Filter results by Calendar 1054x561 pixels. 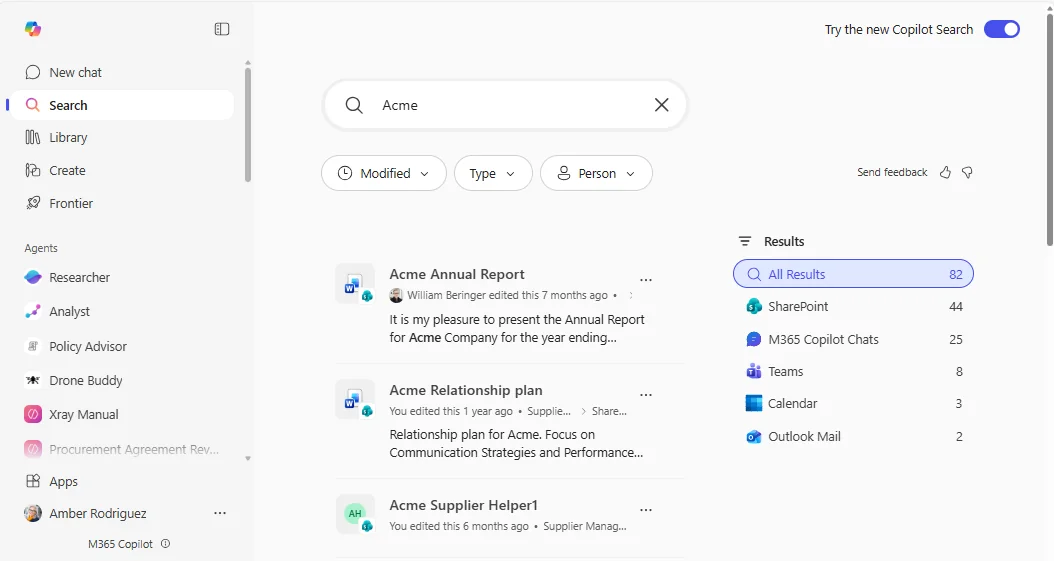(x=853, y=404)
